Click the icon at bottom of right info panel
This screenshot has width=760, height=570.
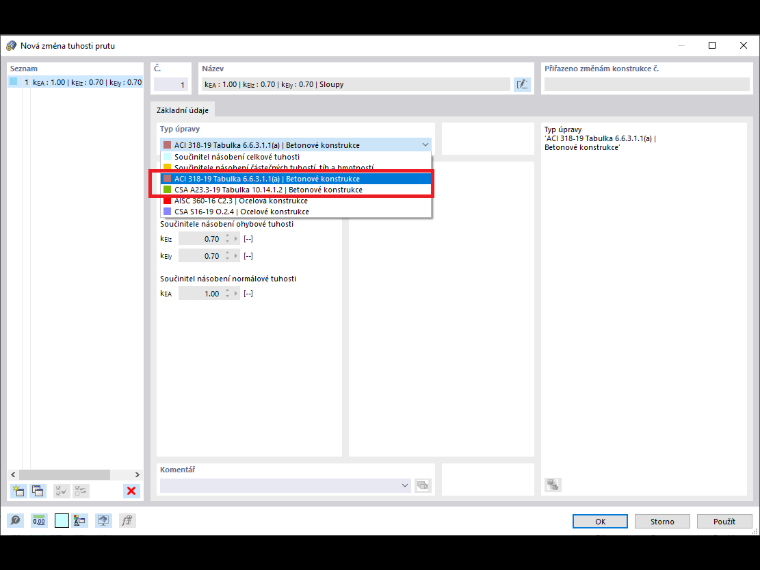pos(553,485)
